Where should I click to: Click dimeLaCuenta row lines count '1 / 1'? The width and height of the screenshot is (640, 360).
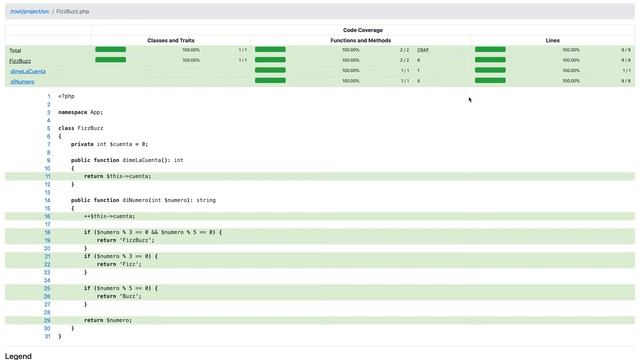(x=627, y=71)
